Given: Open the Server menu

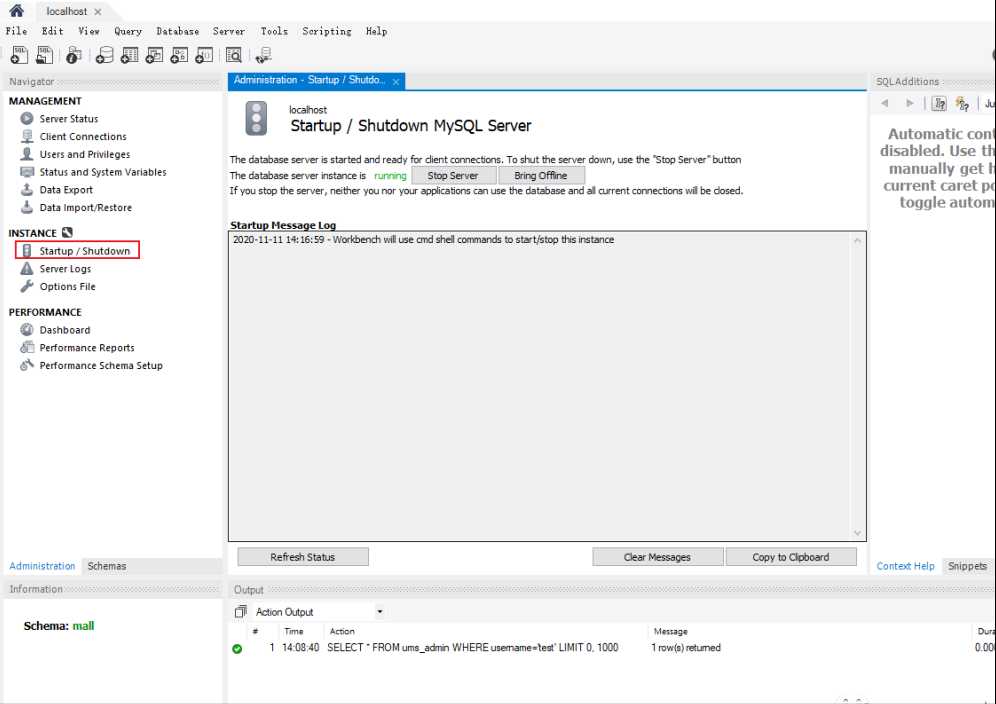Looking at the screenshot, I should pyautogui.click(x=229, y=30).
